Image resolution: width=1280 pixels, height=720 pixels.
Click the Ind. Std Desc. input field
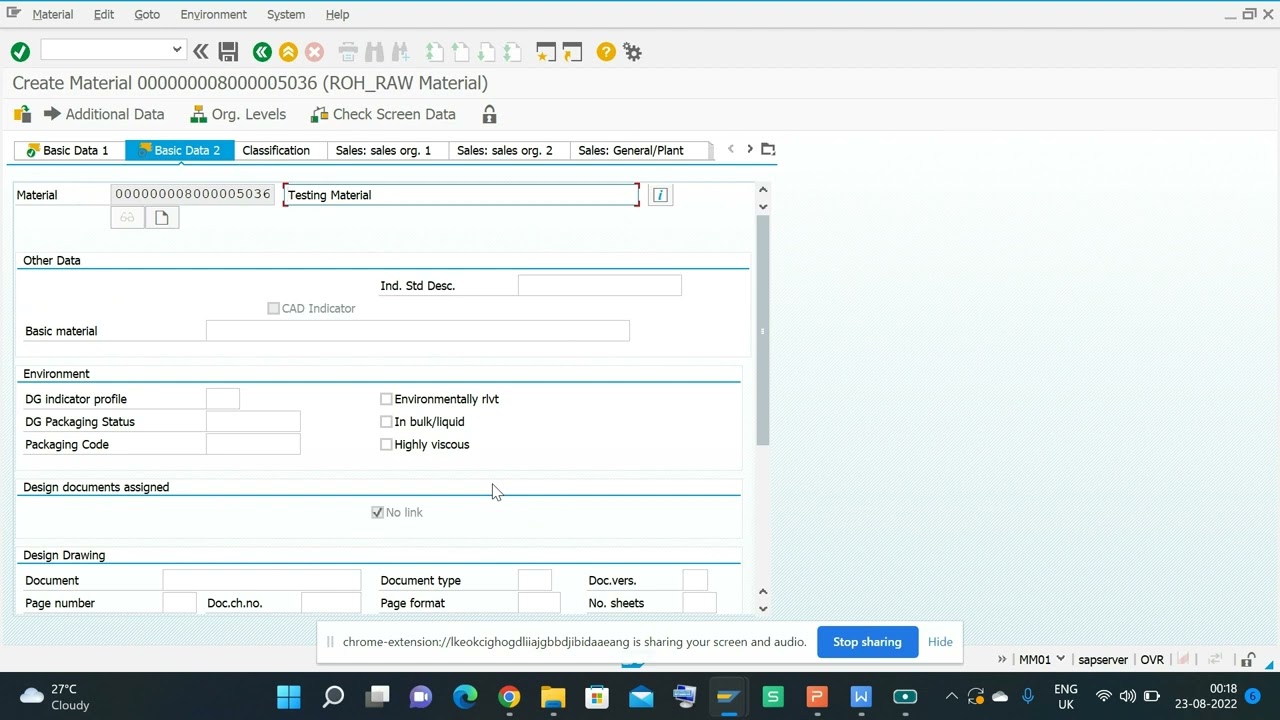pos(600,286)
